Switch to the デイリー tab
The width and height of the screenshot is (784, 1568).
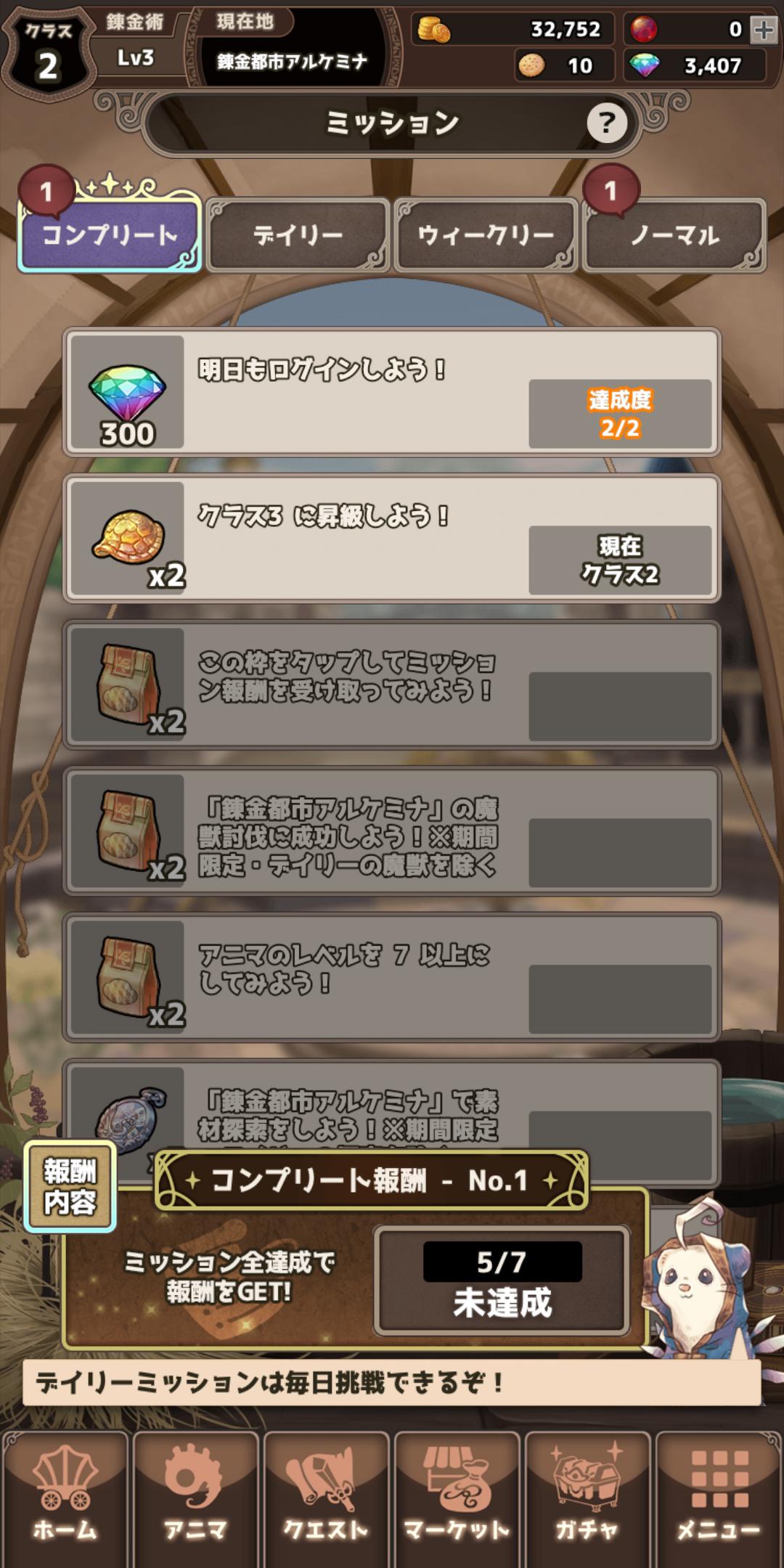coord(298,234)
